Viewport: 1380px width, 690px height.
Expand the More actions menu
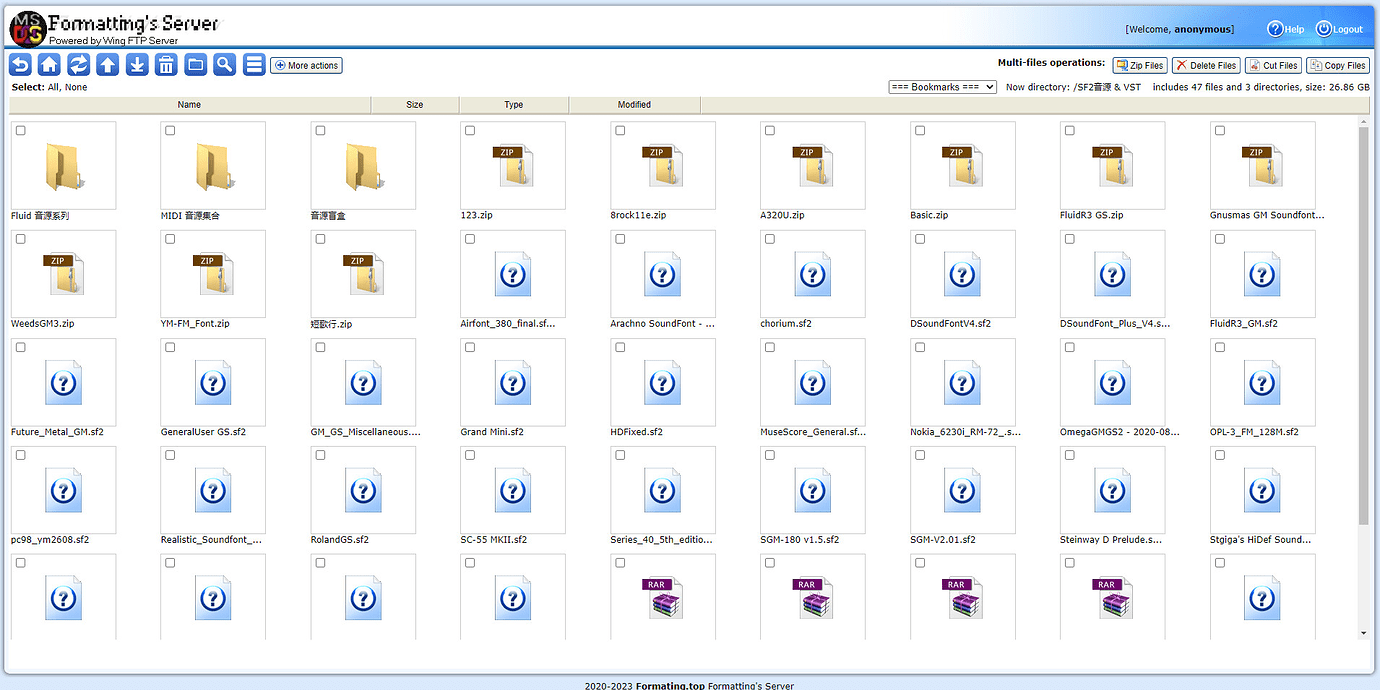(x=306, y=66)
